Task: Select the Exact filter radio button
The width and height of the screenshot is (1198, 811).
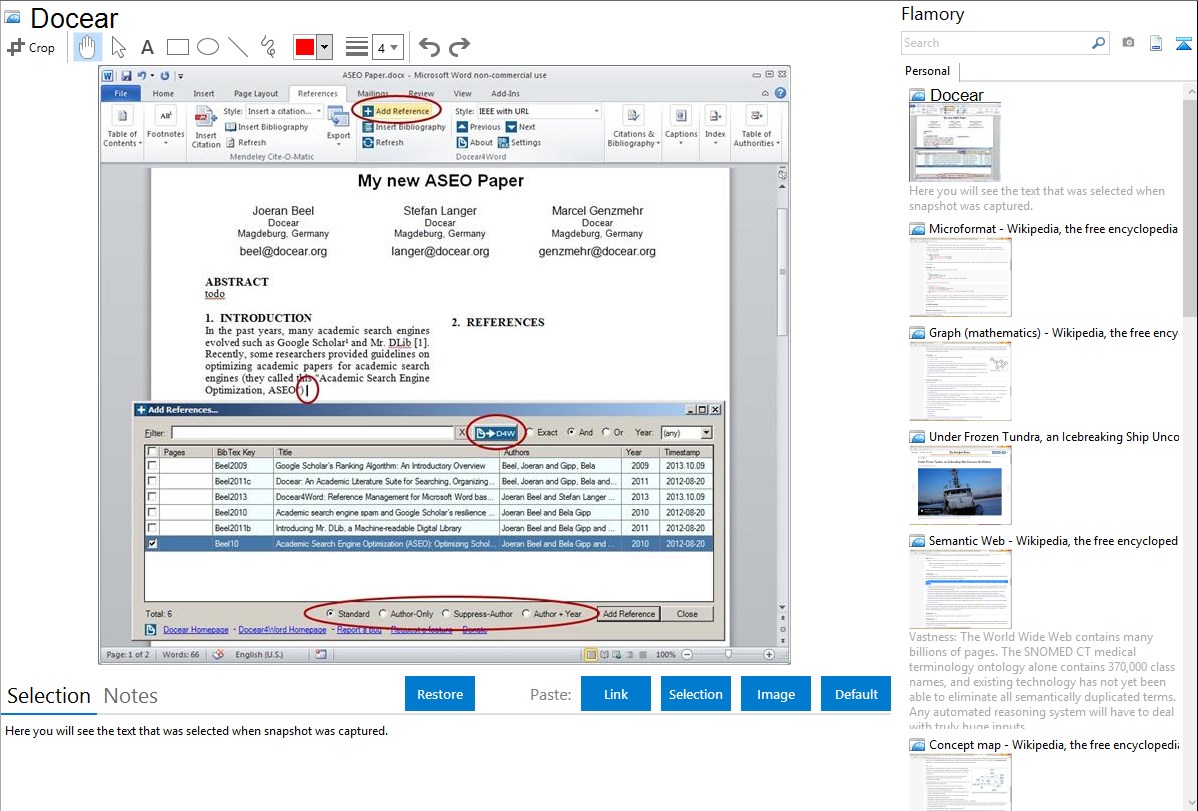Action: pos(530,433)
